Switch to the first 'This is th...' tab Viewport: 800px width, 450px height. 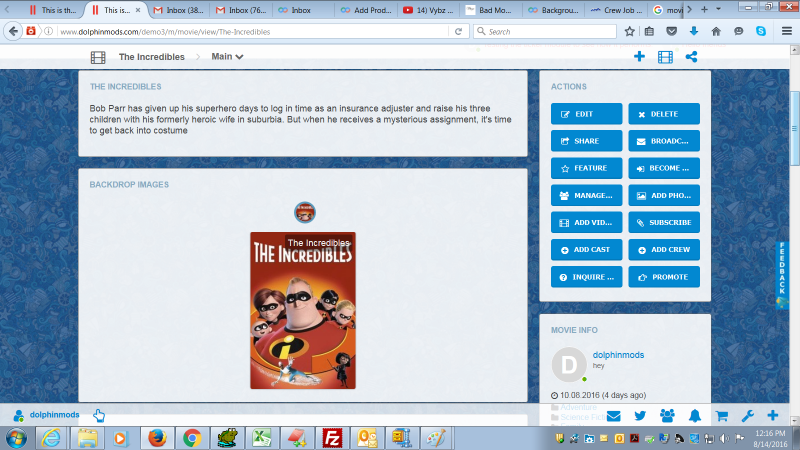(x=52, y=10)
